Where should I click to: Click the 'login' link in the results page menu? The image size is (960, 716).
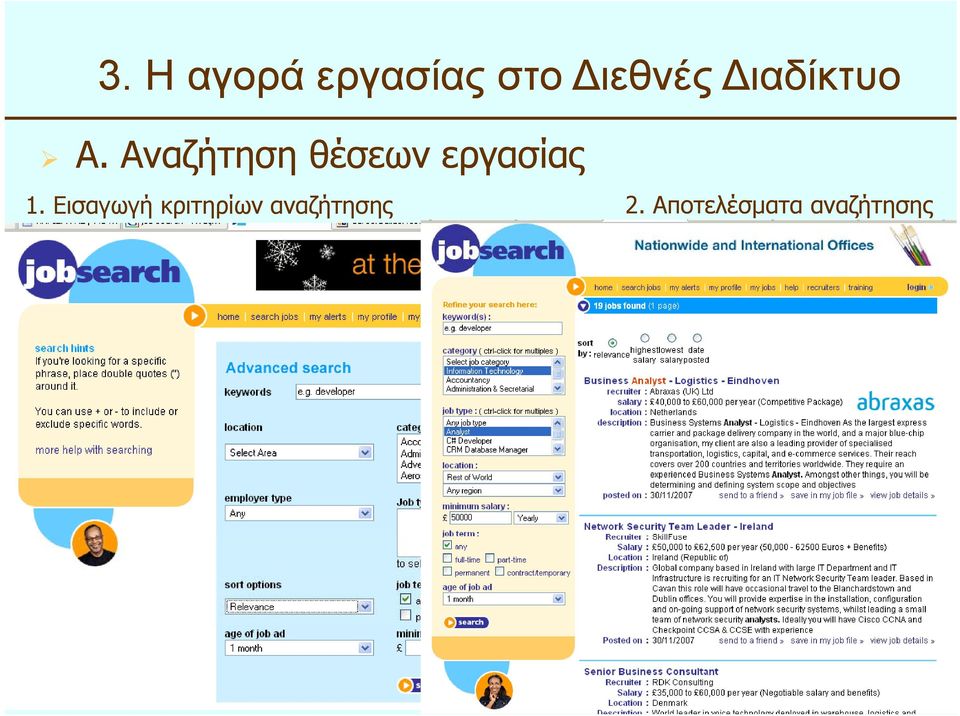click(917, 287)
